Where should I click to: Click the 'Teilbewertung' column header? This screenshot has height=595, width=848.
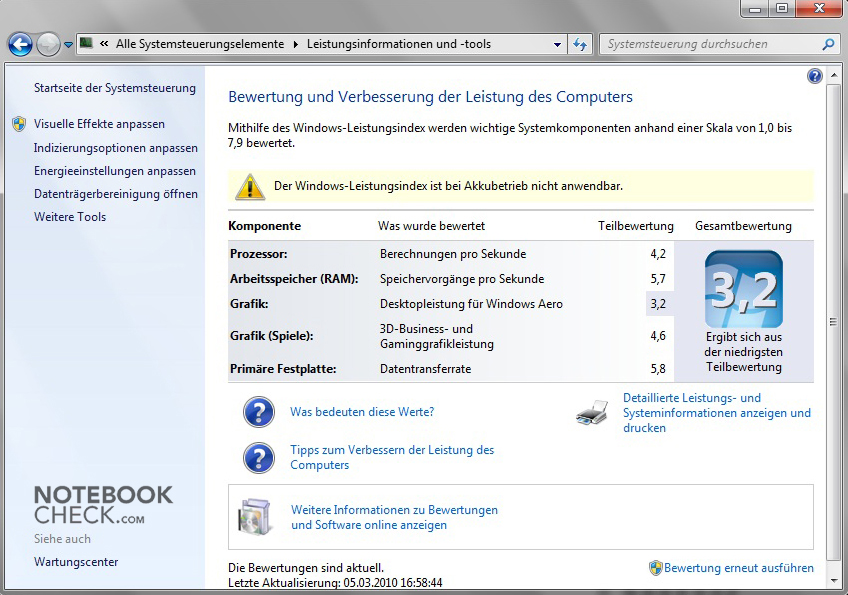pyautogui.click(x=635, y=226)
